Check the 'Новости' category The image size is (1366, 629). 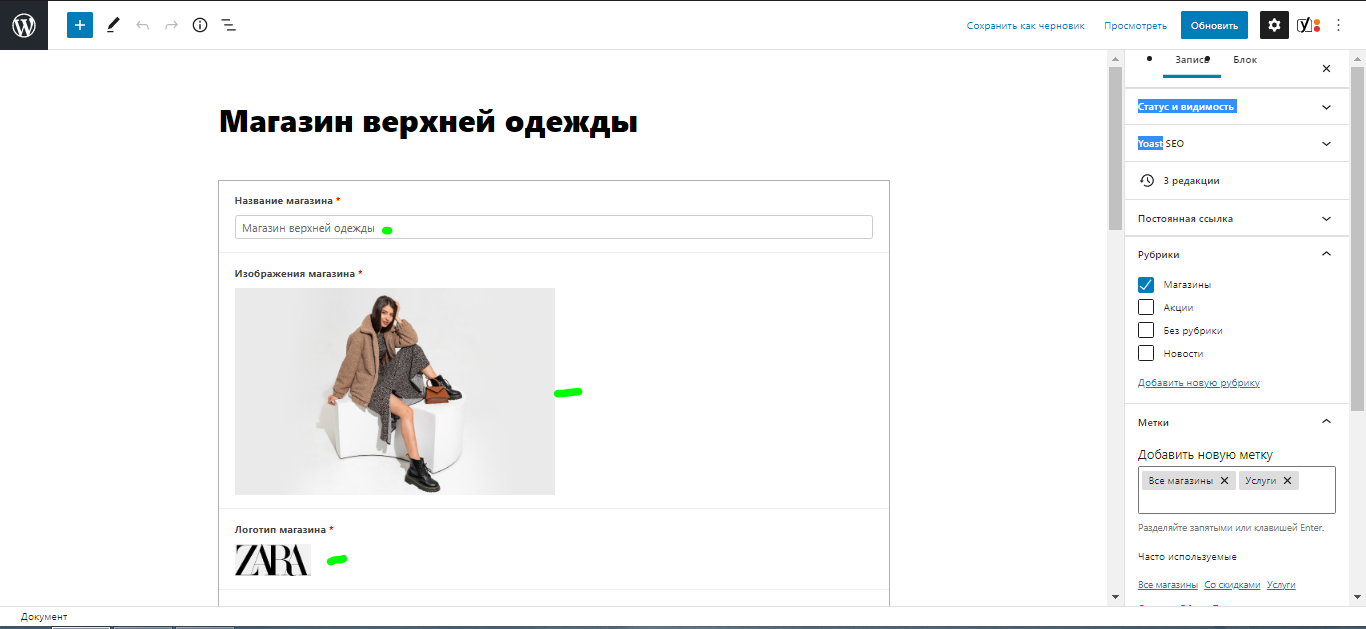click(1146, 353)
